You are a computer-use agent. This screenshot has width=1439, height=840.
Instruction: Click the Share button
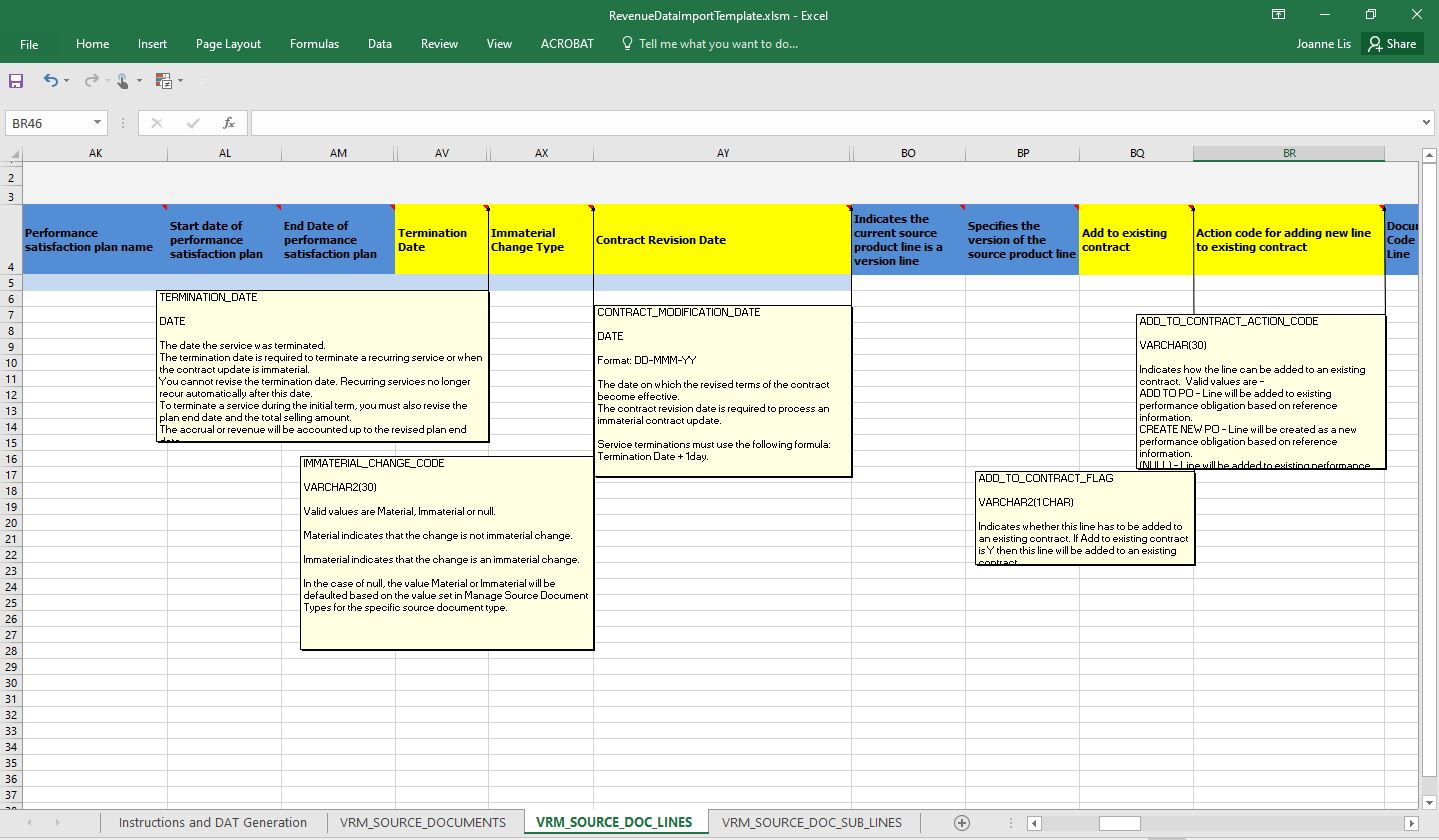(1392, 44)
